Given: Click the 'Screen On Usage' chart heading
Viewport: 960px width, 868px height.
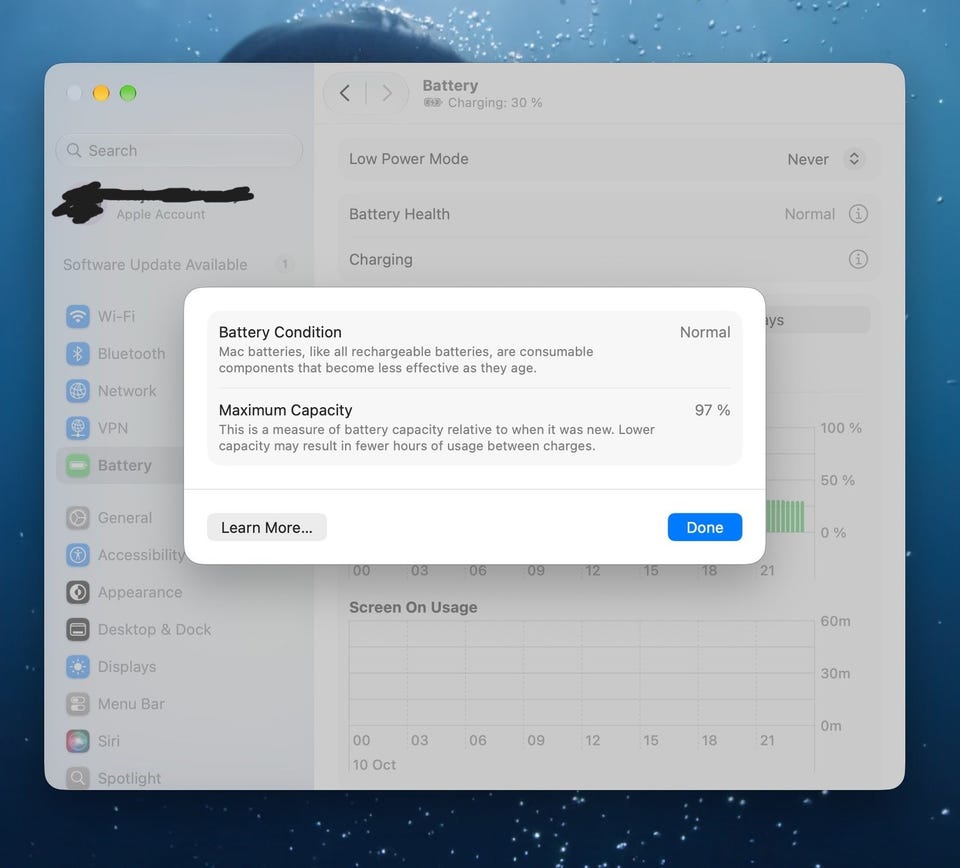Looking at the screenshot, I should (x=413, y=607).
